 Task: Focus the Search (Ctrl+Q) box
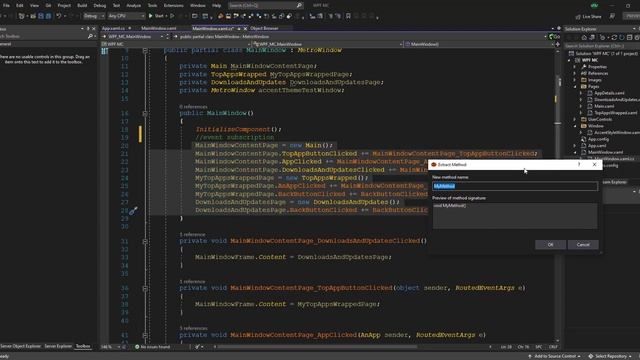click(265, 5)
